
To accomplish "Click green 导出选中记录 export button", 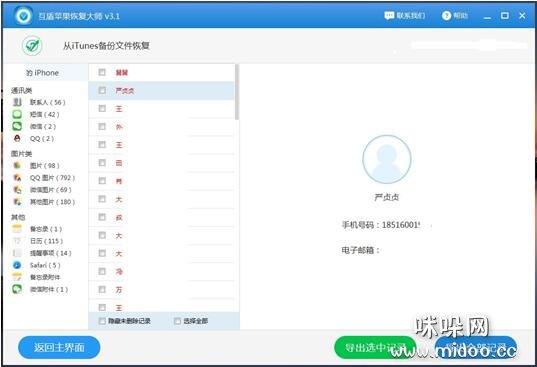I will tap(375, 347).
